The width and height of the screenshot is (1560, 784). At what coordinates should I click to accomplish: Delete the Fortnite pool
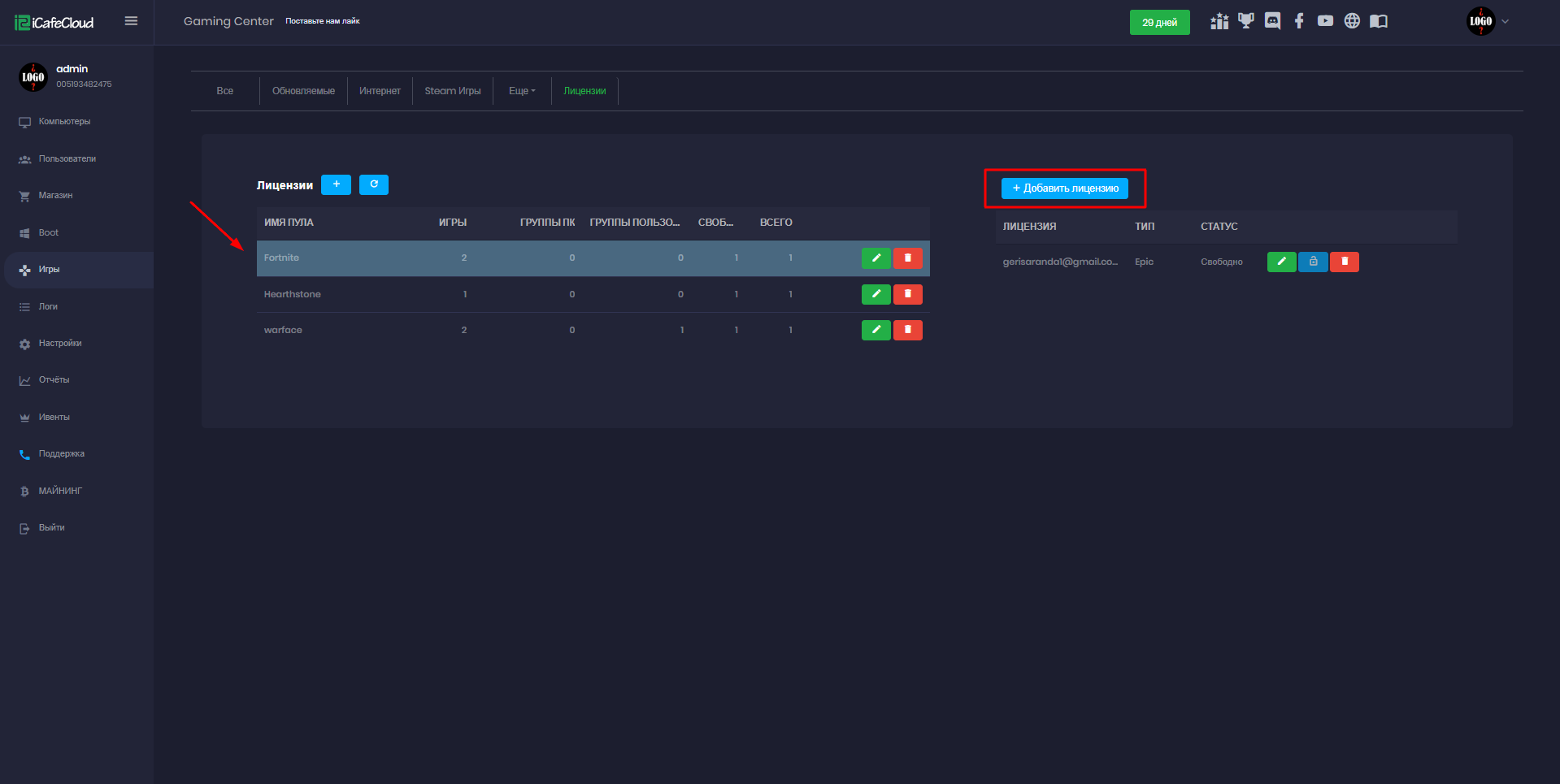pyautogui.click(x=908, y=258)
